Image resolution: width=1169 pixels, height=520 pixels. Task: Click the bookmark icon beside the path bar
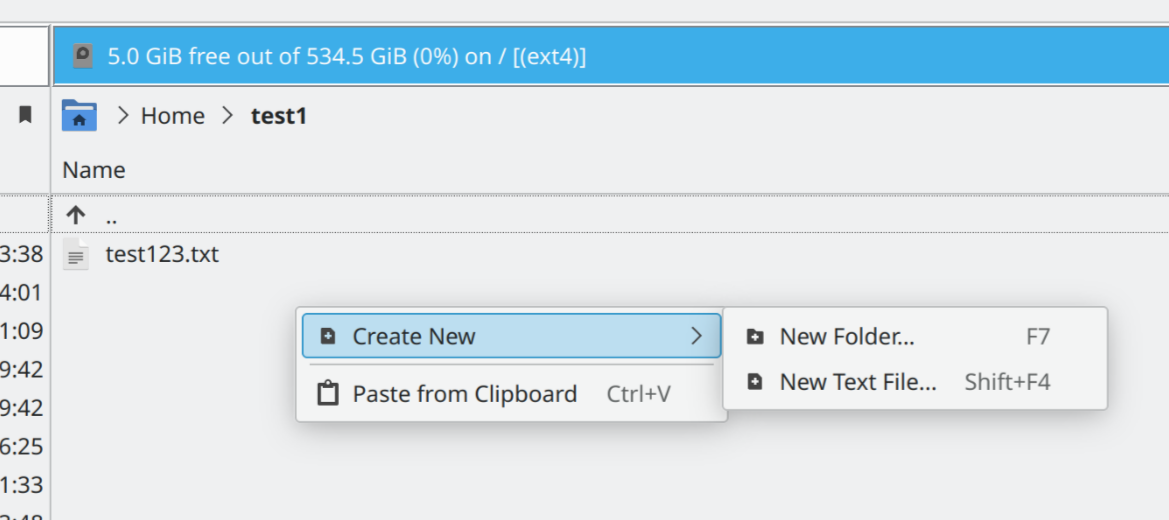25,115
